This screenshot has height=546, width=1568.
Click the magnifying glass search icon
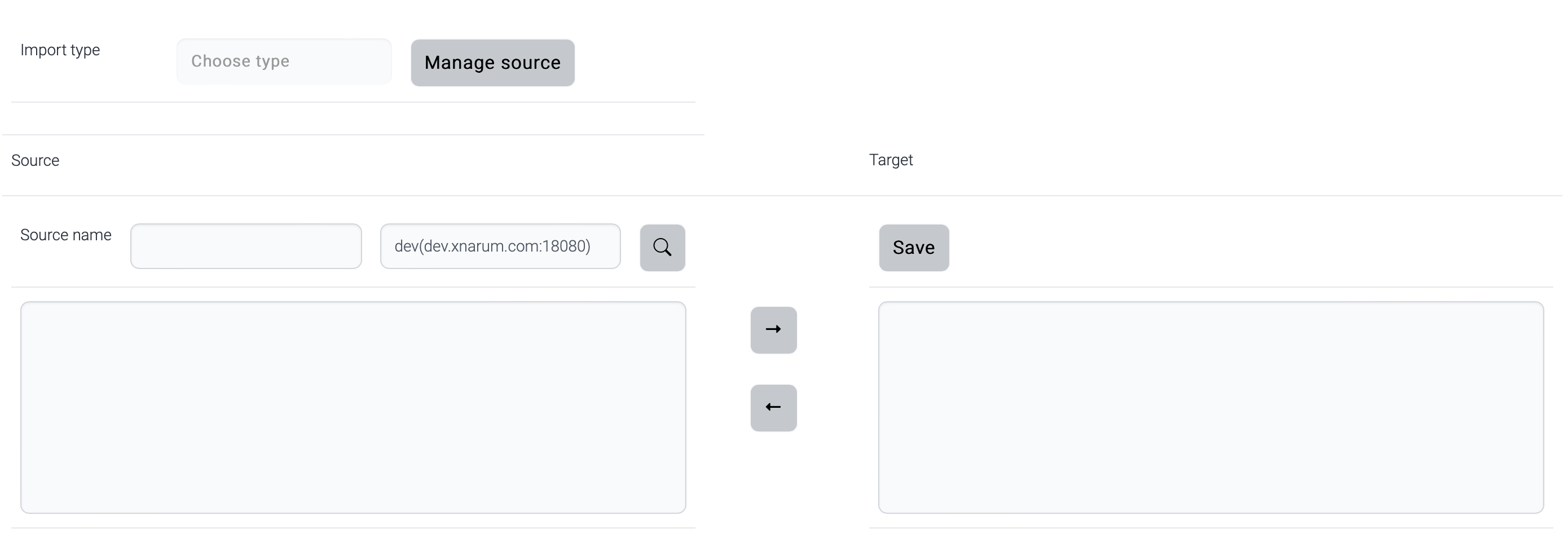coord(662,247)
